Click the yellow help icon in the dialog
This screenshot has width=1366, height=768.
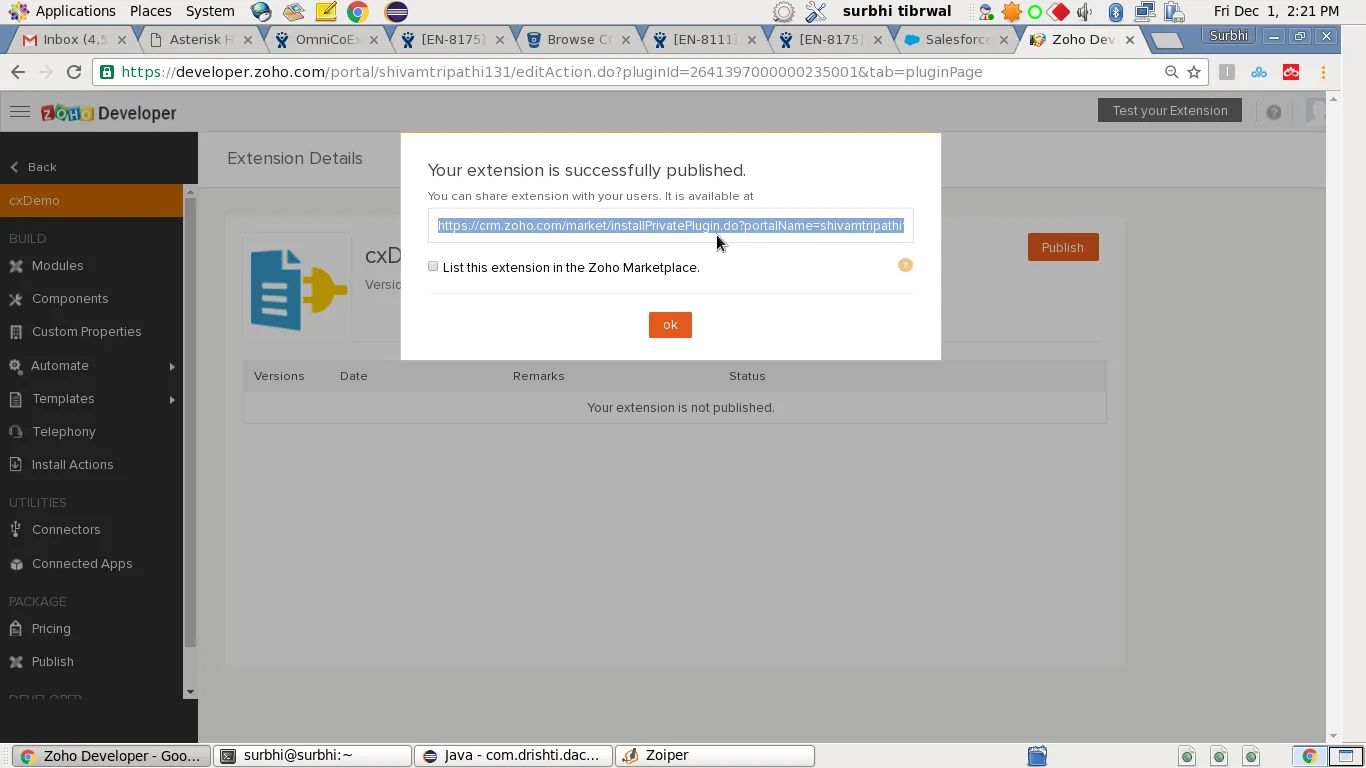point(905,265)
